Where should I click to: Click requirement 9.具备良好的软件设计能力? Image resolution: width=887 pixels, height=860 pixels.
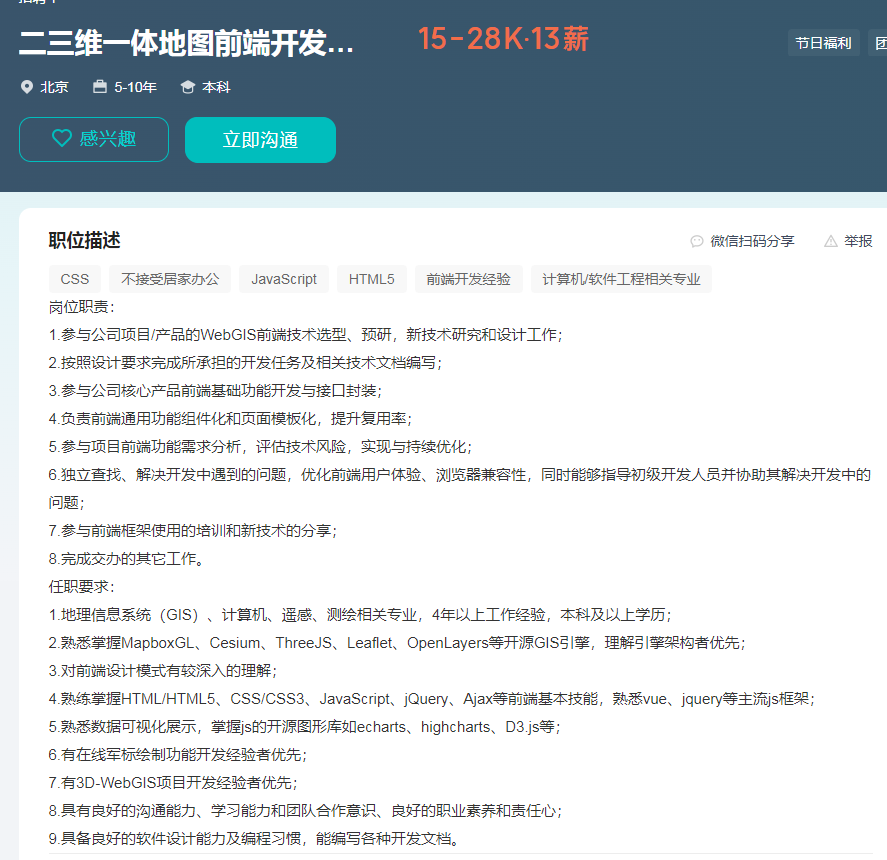[254, 838]
